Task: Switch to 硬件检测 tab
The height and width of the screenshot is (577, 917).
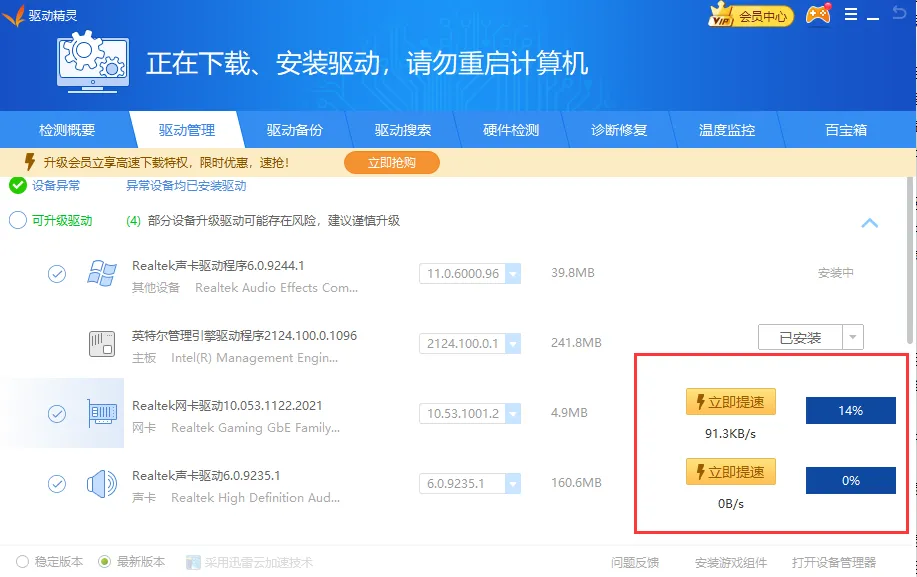Action: (511, 130)
